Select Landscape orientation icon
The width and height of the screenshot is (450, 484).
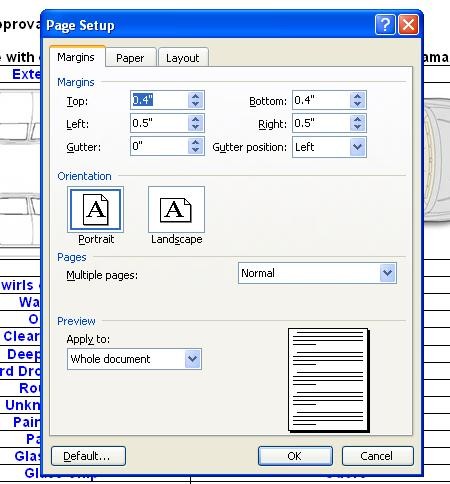[x=176, y=210]
